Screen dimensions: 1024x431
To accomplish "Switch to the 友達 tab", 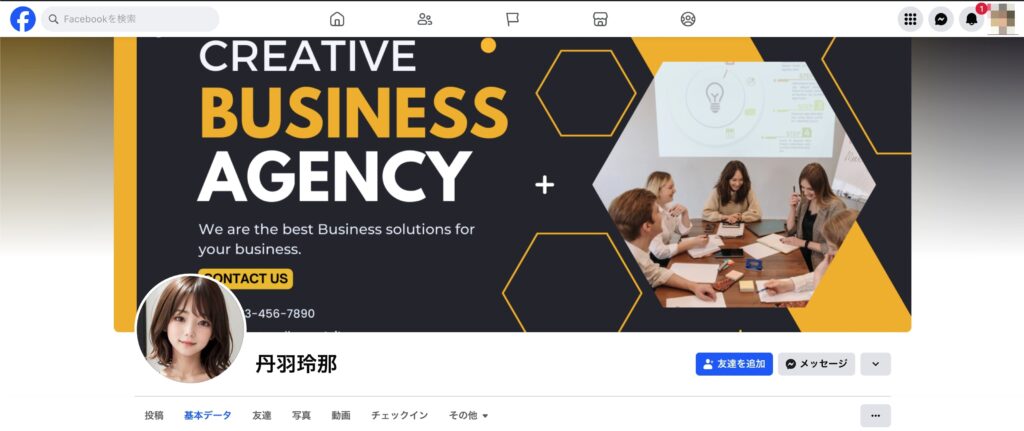I will coord(262,415).
